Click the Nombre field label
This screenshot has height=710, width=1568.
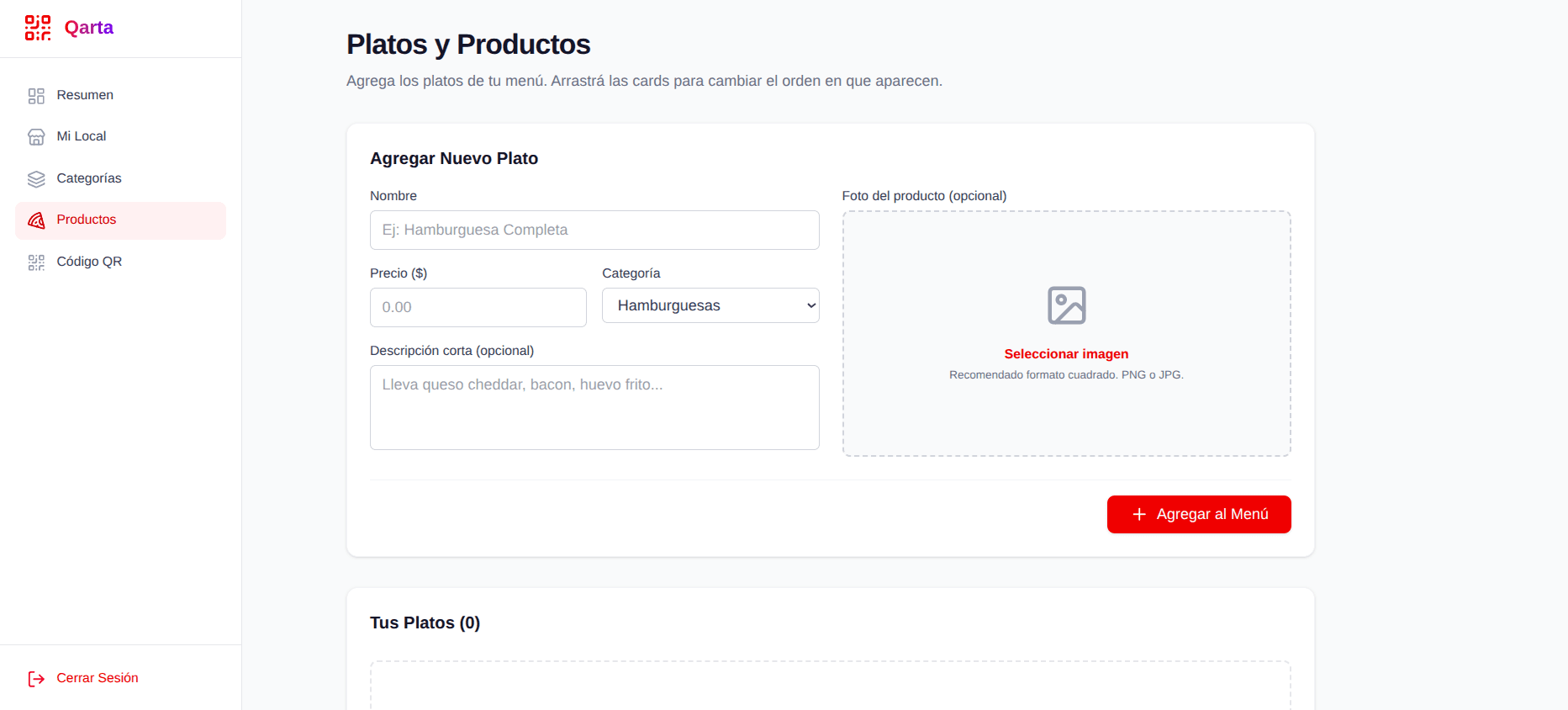point(393,196)
